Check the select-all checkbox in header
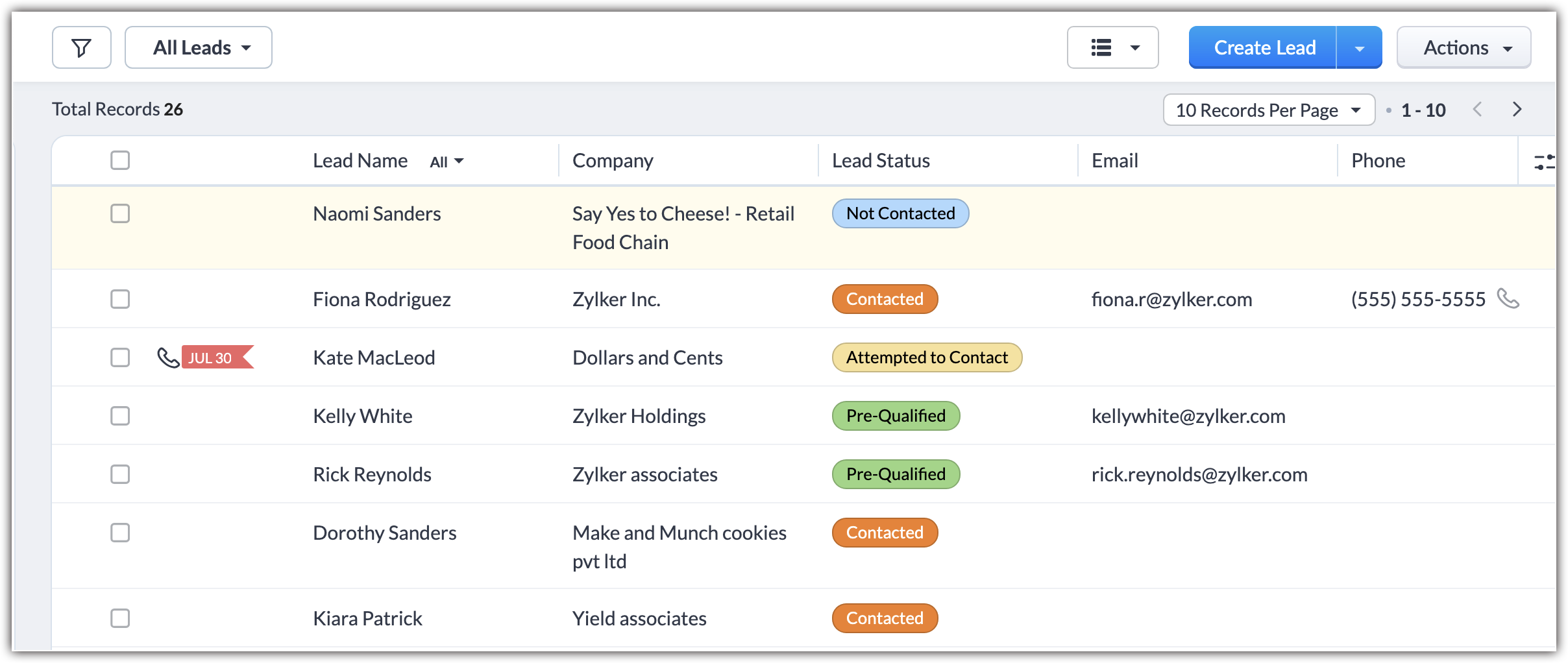This screenshot has width=1568, height=663. (120, 160)
